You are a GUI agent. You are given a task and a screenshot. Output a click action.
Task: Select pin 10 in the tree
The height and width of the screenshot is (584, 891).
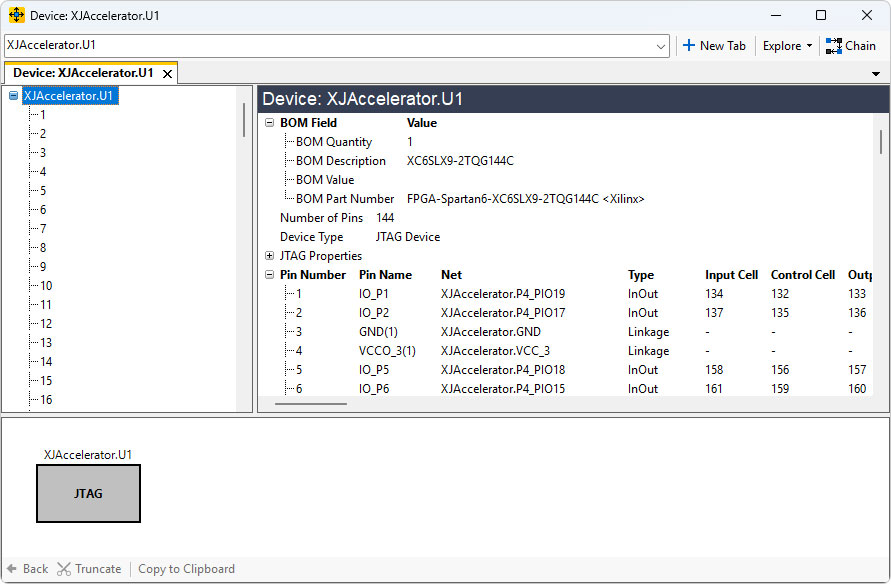tap(46, 286)
